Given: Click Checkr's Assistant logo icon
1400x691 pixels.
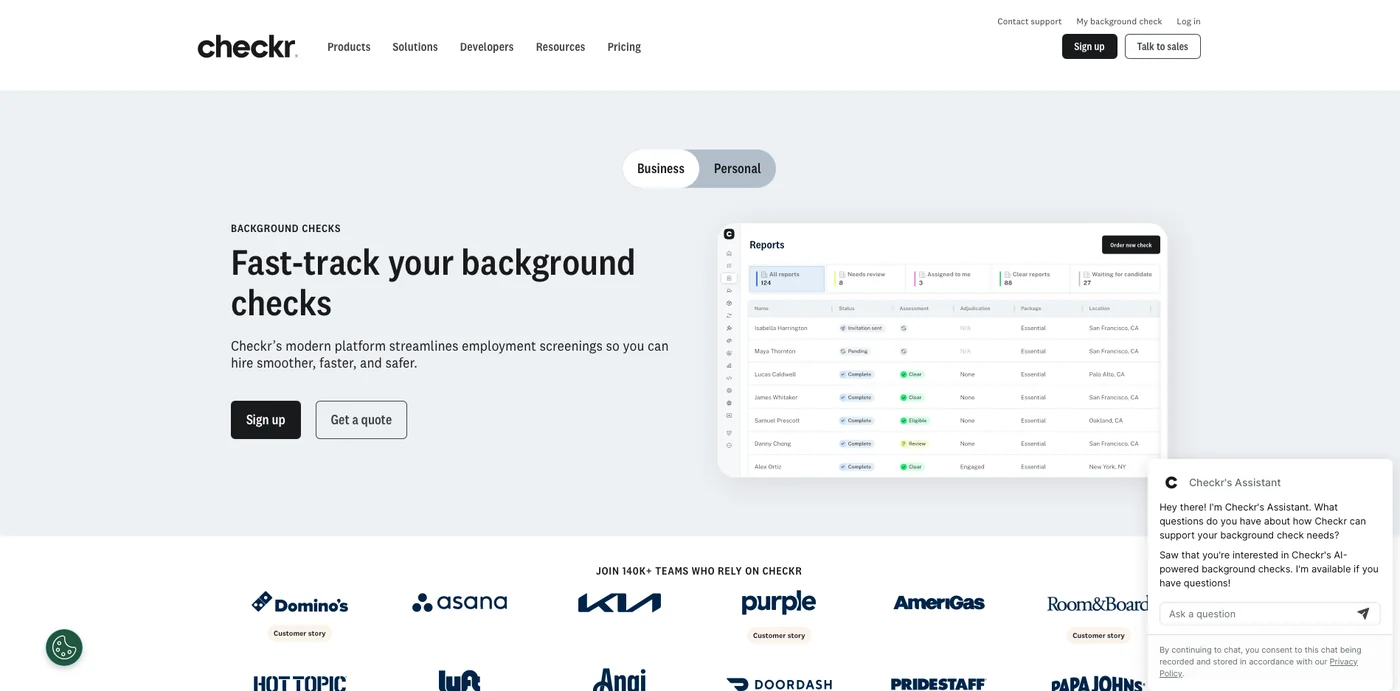Looking at the screenshot, I should (1171, 482).
